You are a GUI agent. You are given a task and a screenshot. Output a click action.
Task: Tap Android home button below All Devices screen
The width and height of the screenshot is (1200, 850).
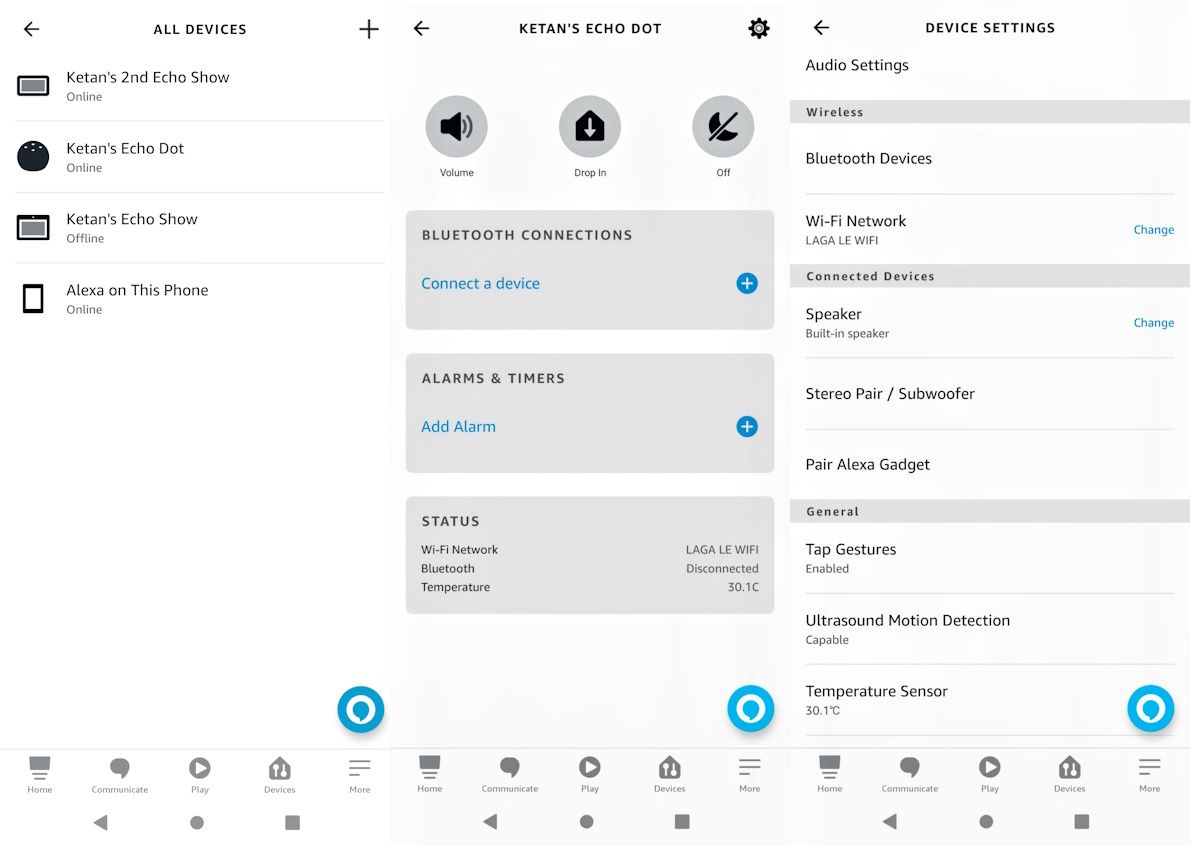(x=197, y=822)
